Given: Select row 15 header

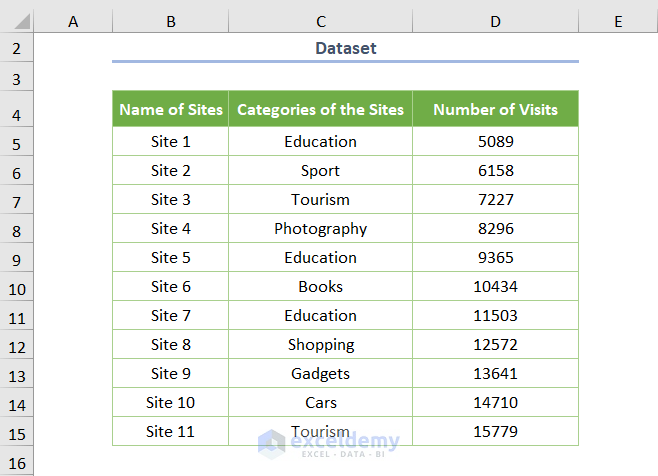Looking at the screenshot, I should (x=17, y=432).
